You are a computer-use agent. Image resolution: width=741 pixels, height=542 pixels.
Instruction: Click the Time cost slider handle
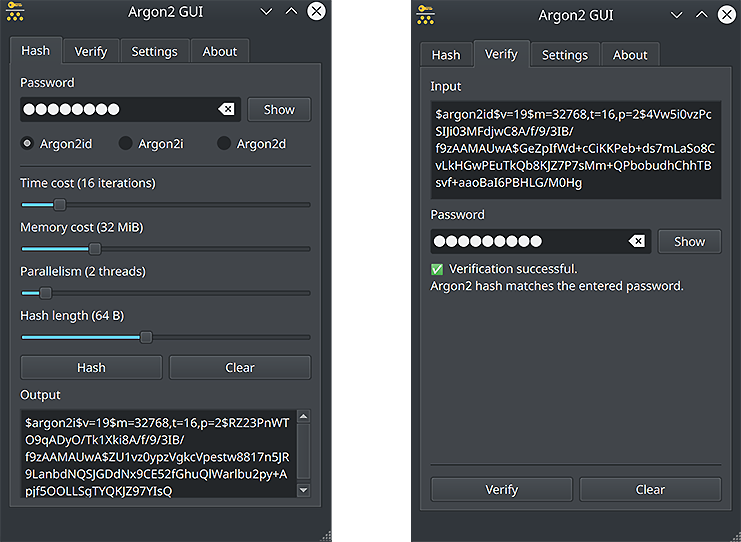[x=59, y=205]
